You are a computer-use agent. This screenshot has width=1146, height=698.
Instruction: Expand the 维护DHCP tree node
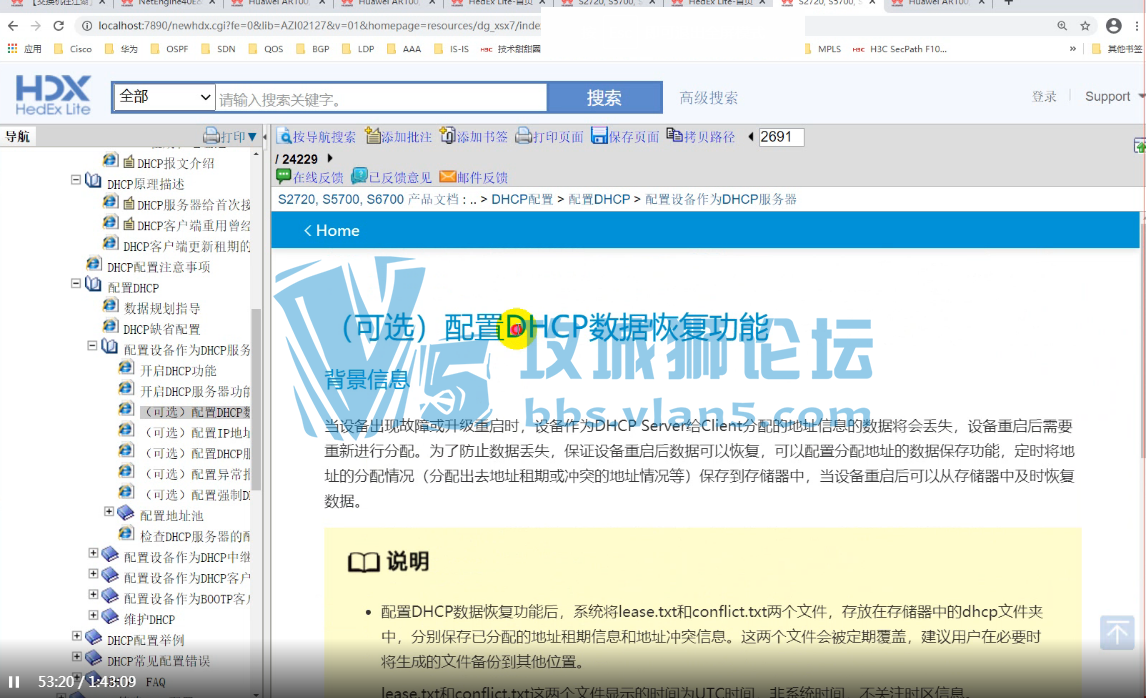pos(93,615)
